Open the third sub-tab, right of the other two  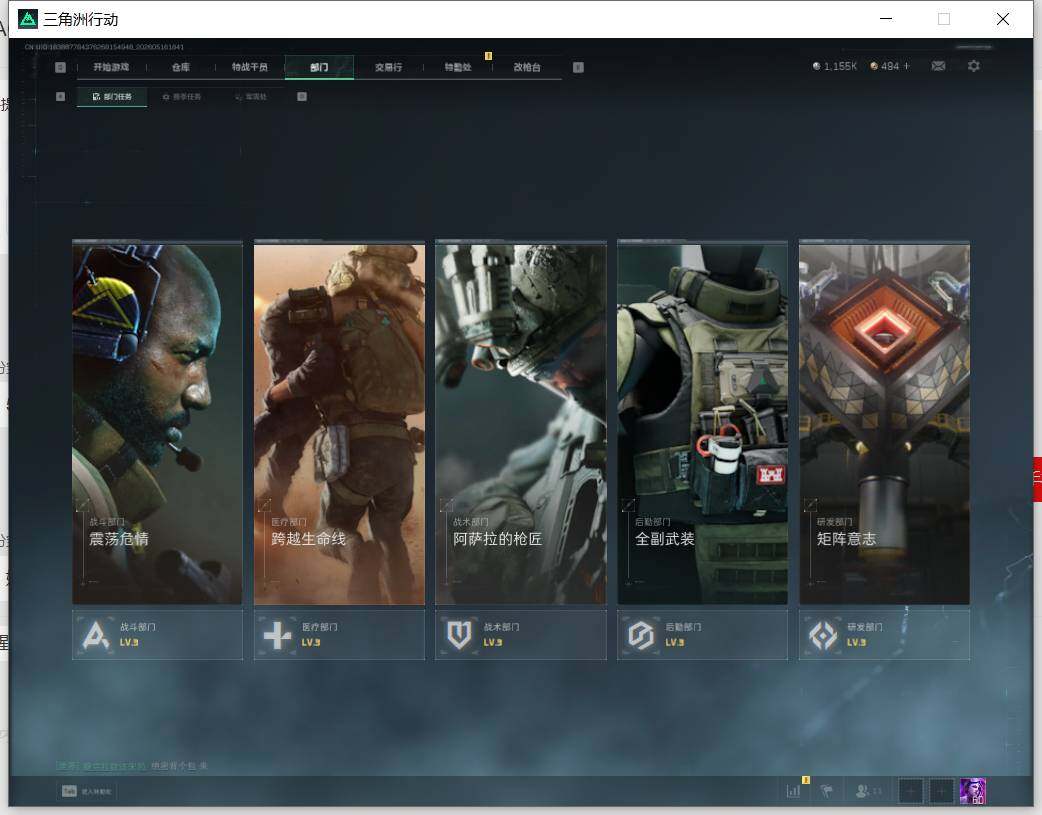[x=251, y=97]
